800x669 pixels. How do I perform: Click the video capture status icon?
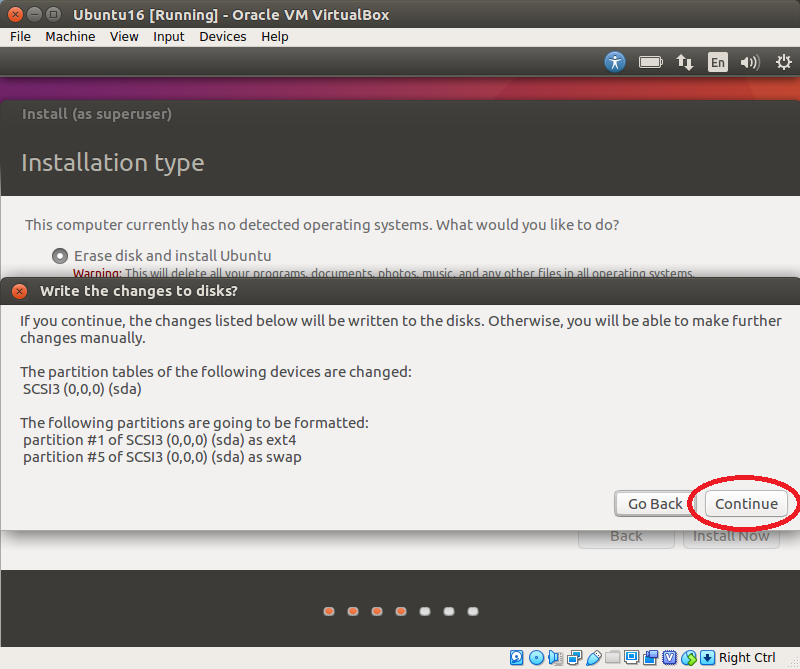coord(651,658)
